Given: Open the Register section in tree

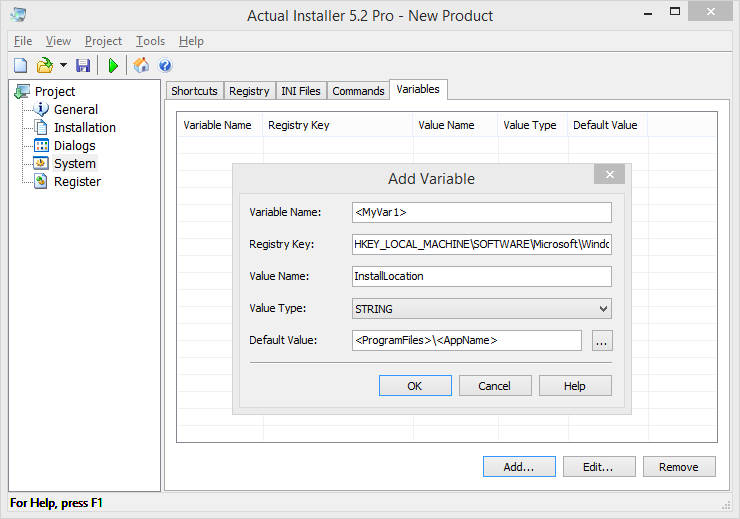Looking at the screenshot, I should coord(77,181).
